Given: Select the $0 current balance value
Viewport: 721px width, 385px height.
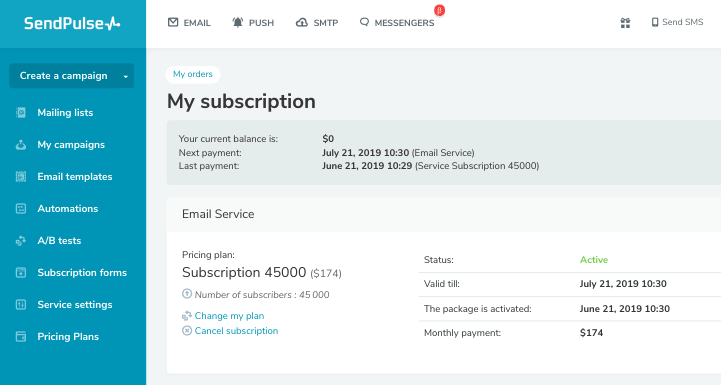Looking at the screenshot, I should pos(328,138).
